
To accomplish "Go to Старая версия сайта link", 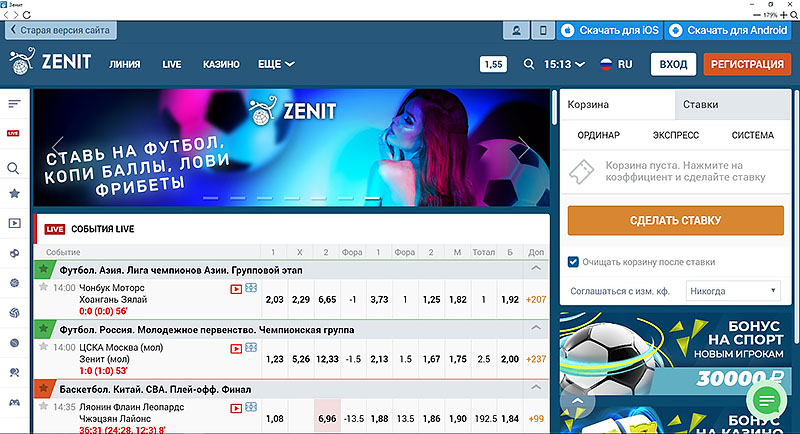I will (x=61, y=30).
